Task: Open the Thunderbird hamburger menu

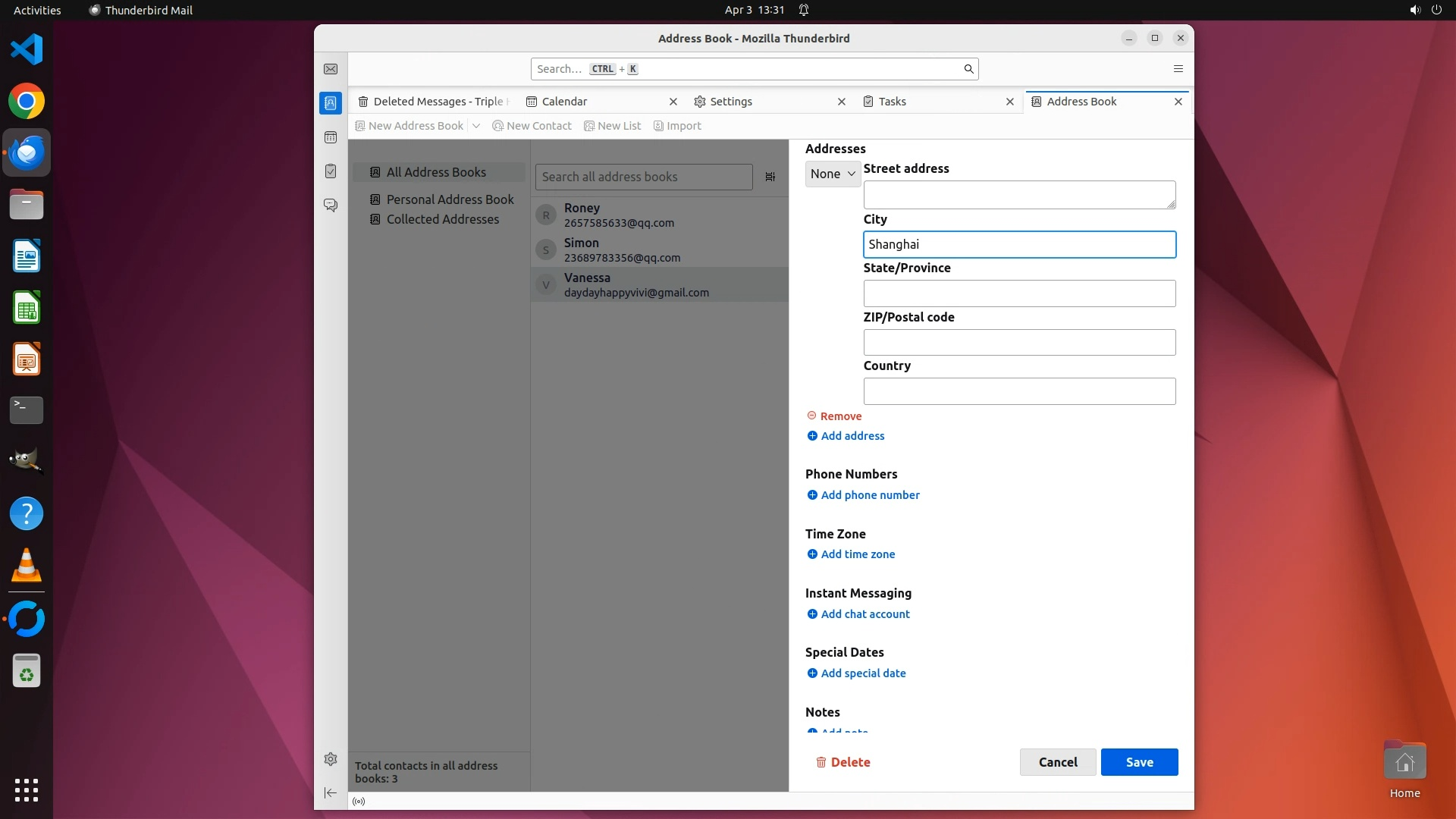Action: [x=1178, y=69]
